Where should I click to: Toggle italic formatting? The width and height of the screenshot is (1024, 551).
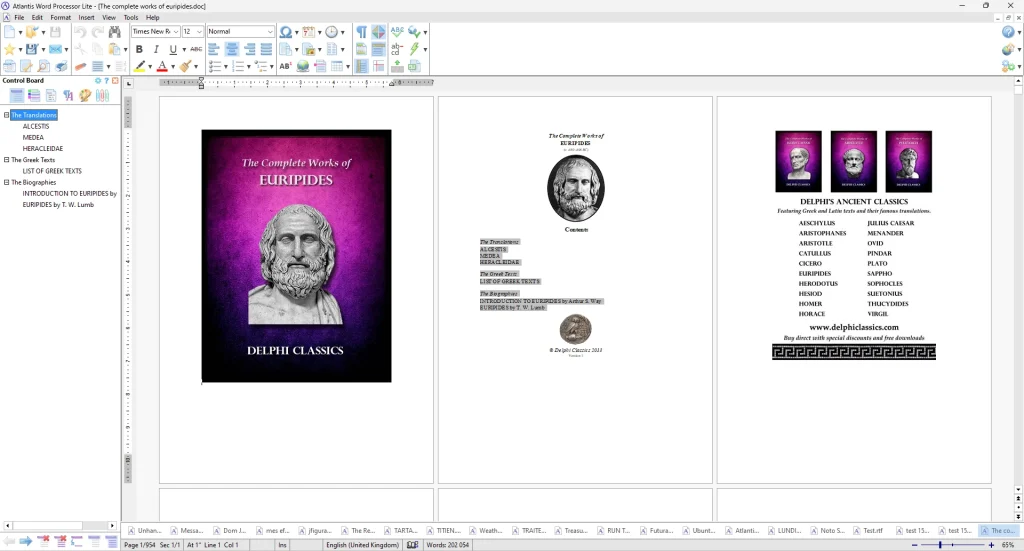156,49
